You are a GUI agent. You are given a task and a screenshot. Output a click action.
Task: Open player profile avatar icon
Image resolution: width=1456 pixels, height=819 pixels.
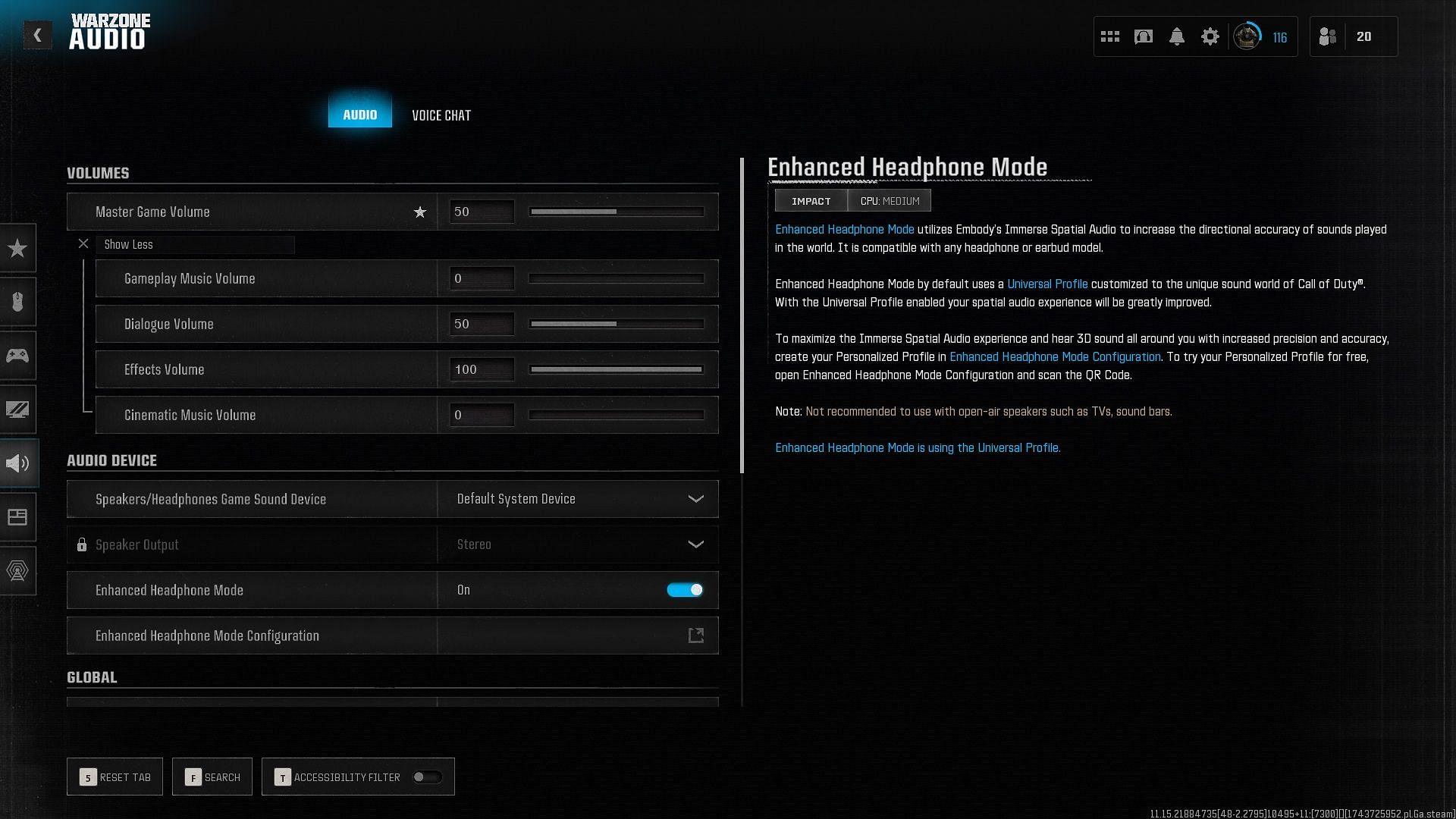1247,36
